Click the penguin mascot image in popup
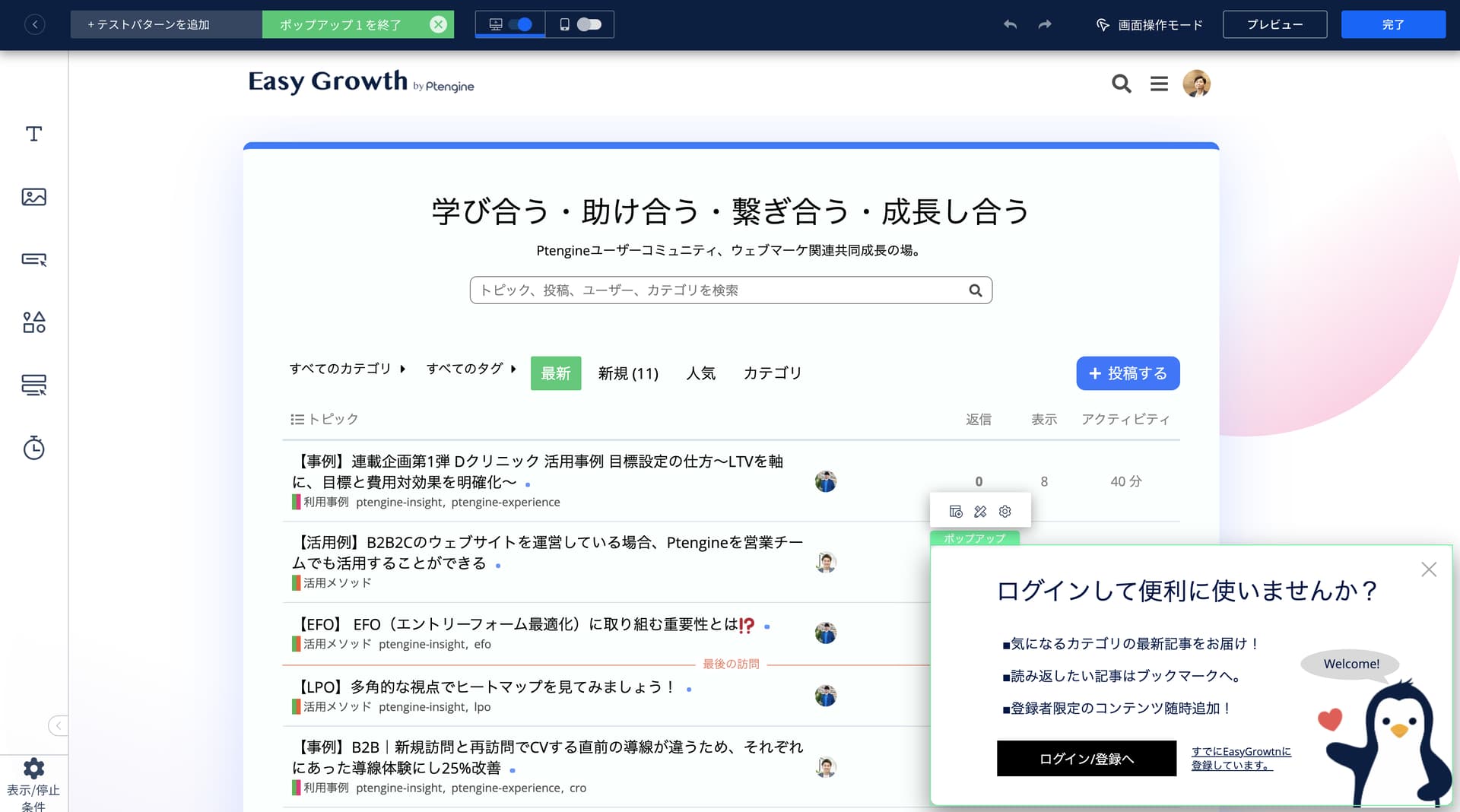 click(x=1389, y=744)
